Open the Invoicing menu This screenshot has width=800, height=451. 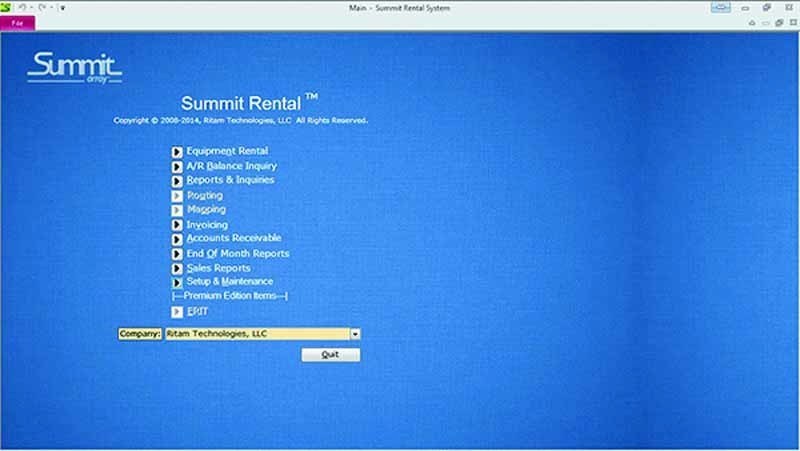click(207, 224)
